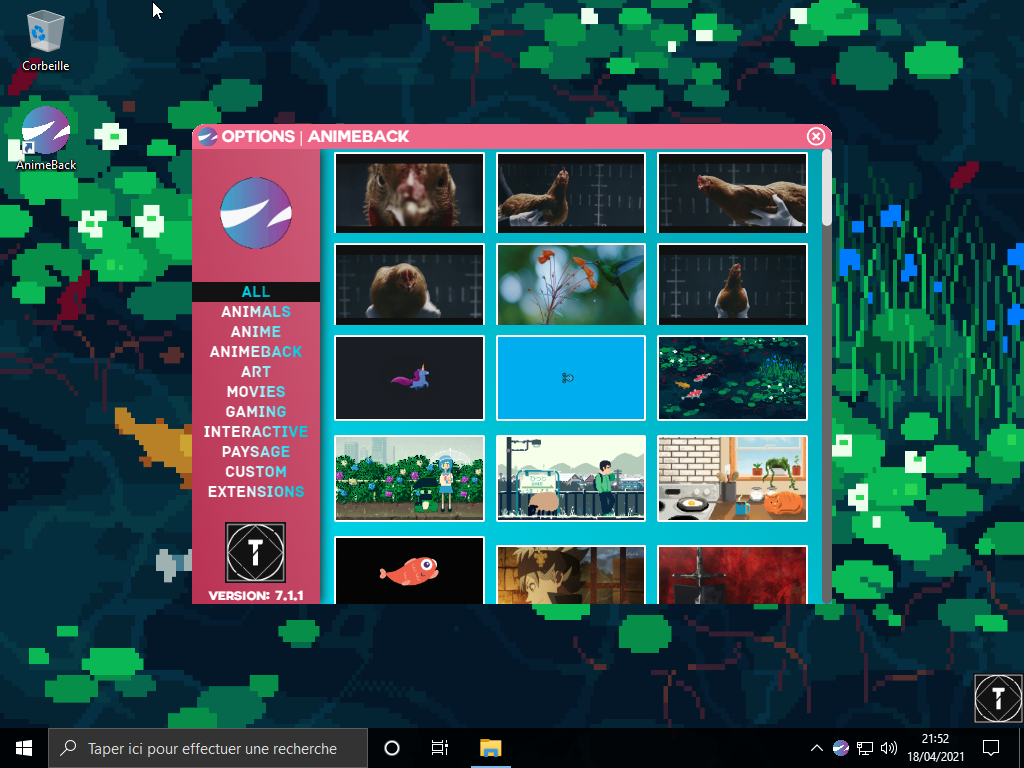Choose the plain blue wallpaper thumbnail

click(x=571, y=378)
